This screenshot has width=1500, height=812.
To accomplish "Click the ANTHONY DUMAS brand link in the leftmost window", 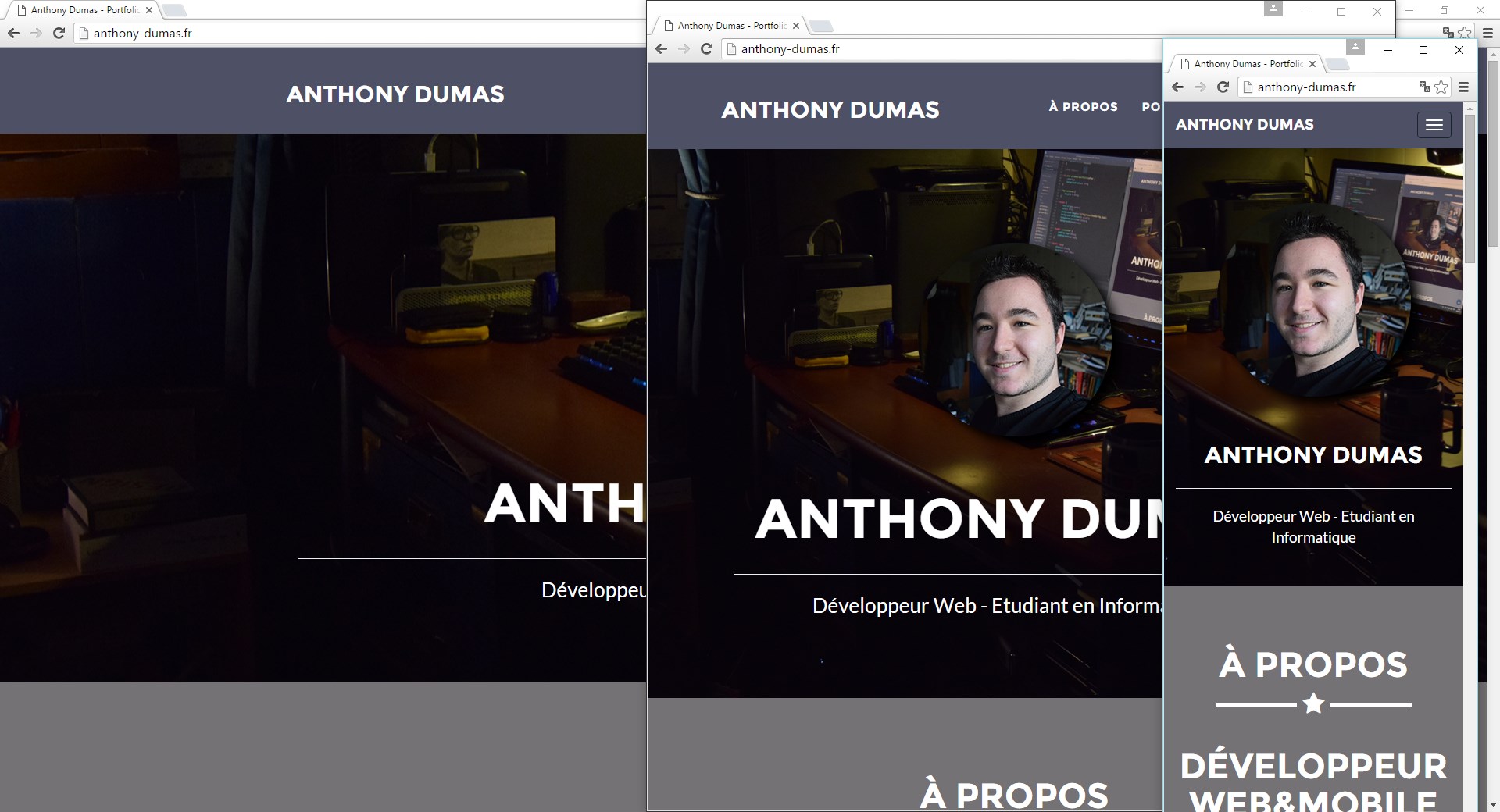I will (395, 94).
